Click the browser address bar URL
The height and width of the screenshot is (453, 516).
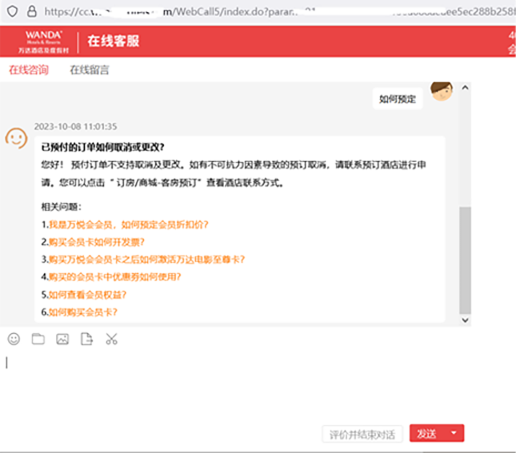point(279,12)
